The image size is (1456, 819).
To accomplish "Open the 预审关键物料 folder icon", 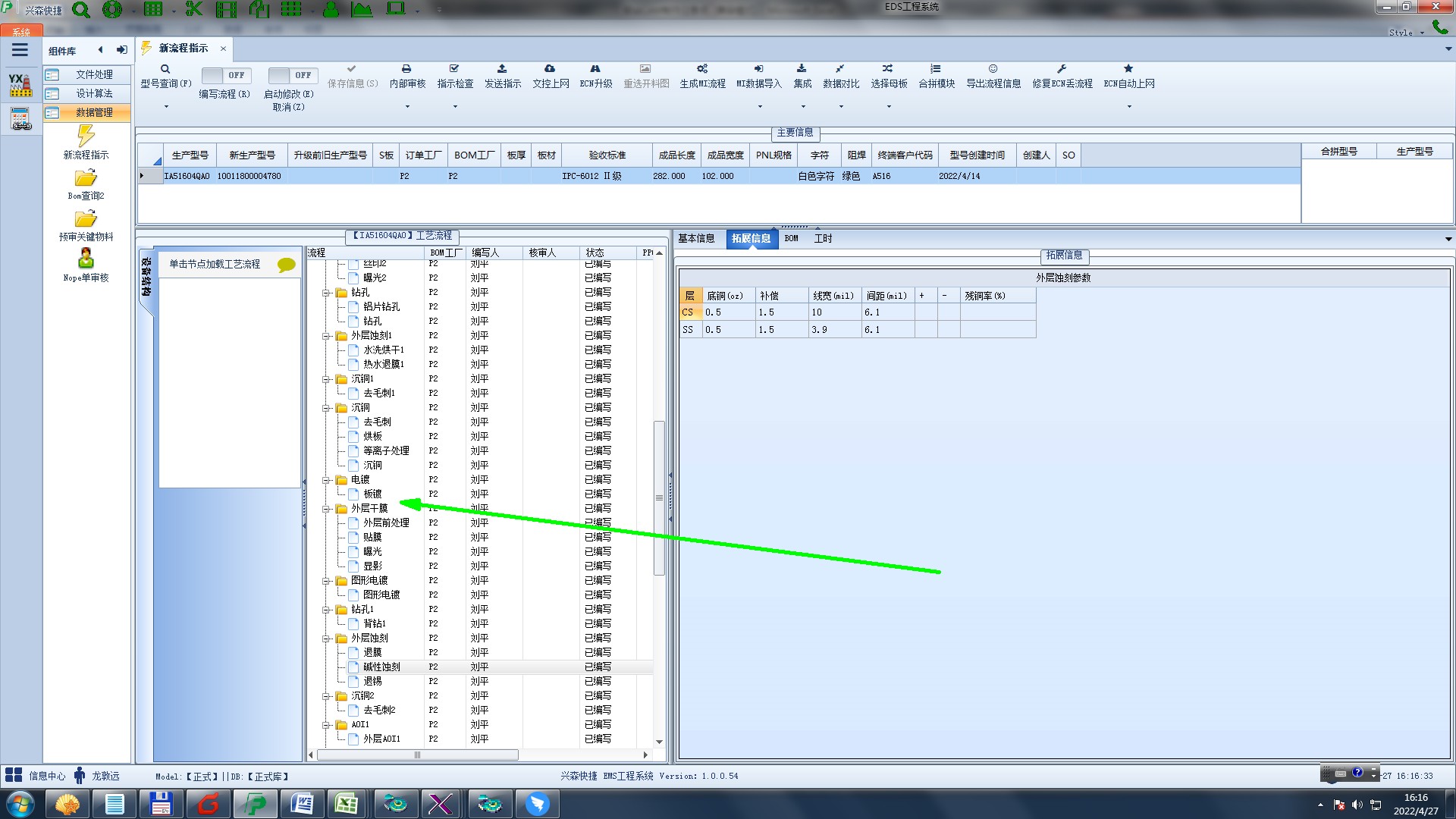I will 86,219.
